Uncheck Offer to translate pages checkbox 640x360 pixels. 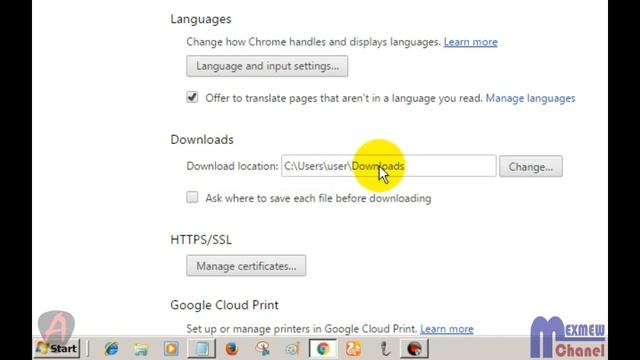tap(192, 98)
